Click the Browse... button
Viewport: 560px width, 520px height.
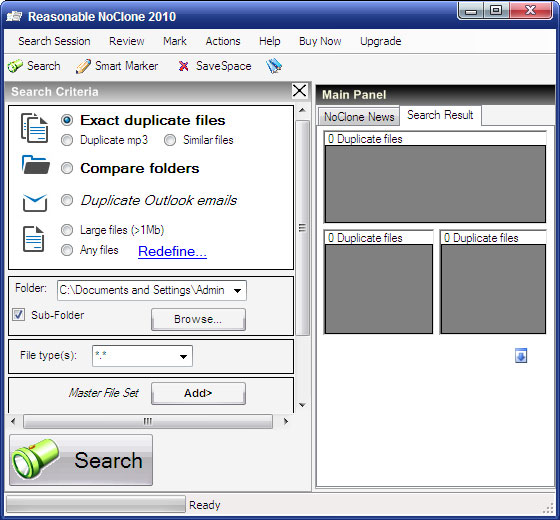point(198,319)
